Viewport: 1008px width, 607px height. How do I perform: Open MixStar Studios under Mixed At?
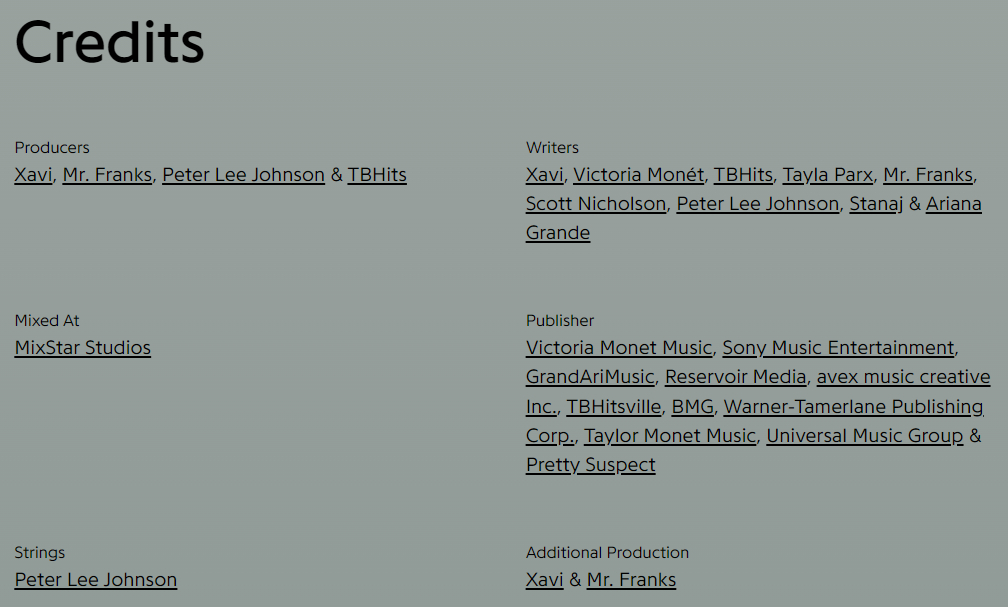point(82,348)
